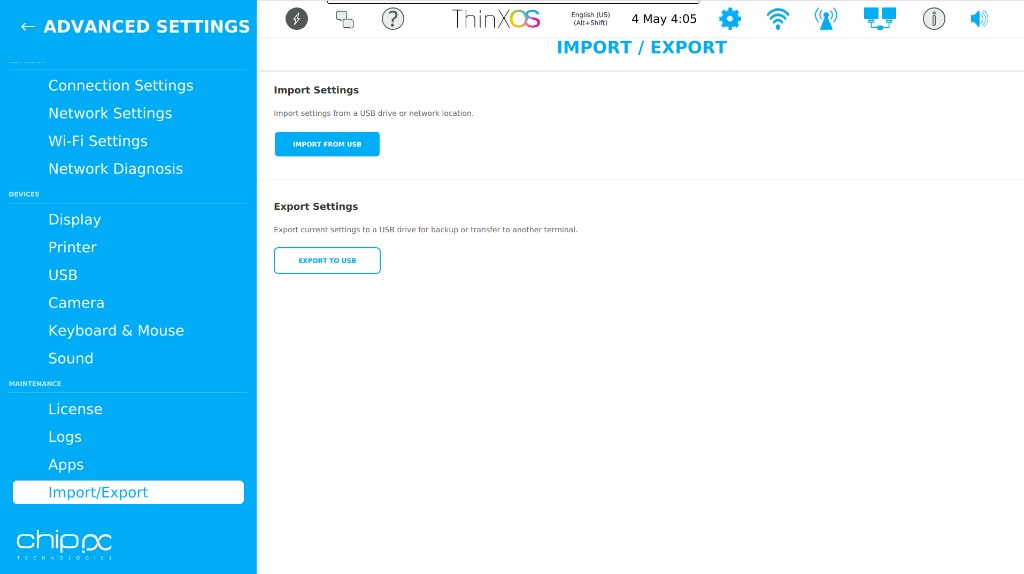Screen dimensions: 1024x574
Task: Open the network computers connection icon
Action: coord(880,19)
